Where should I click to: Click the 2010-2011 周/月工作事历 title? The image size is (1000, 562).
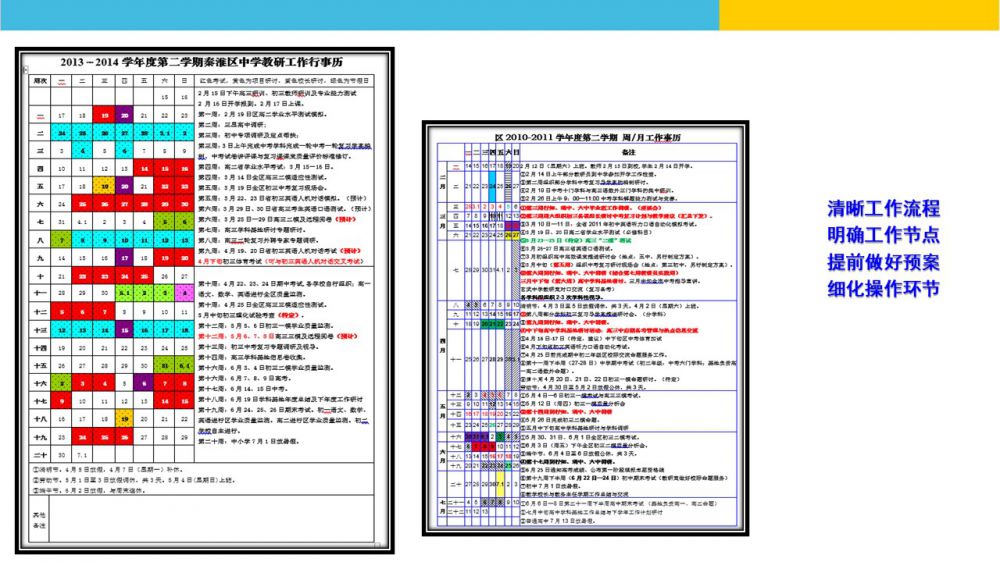[579, 134]
